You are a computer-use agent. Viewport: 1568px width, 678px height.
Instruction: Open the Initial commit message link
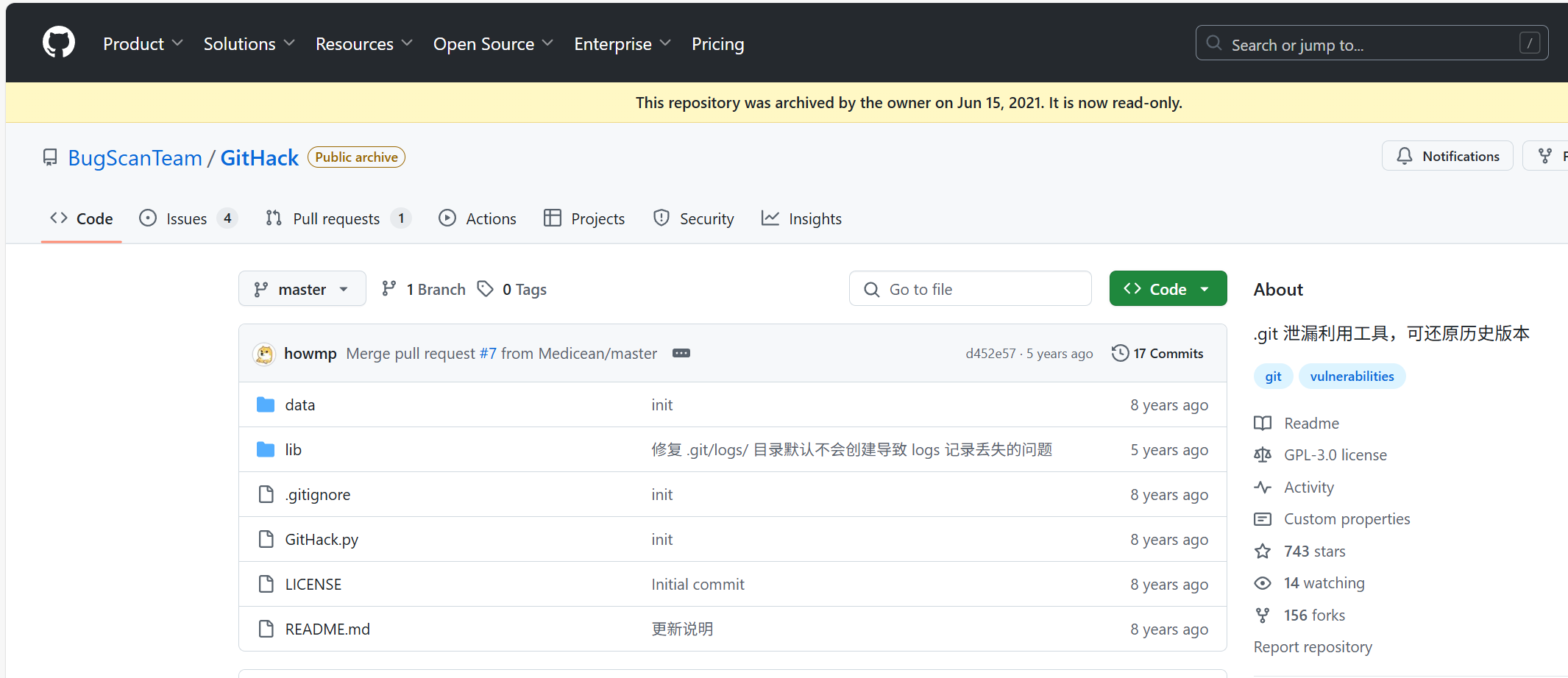pos(698,585)
